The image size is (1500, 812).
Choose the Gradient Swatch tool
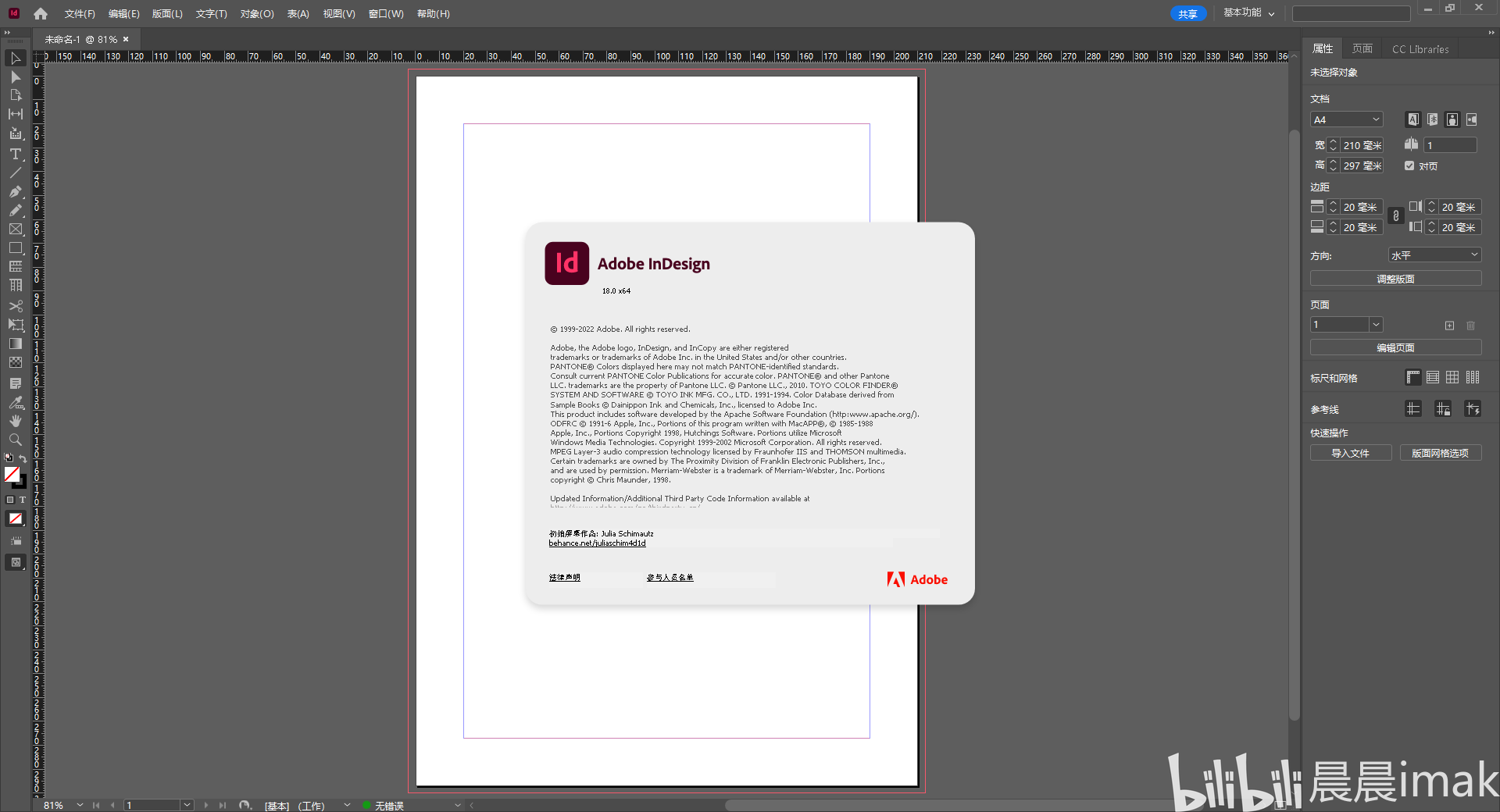(16, 344)
